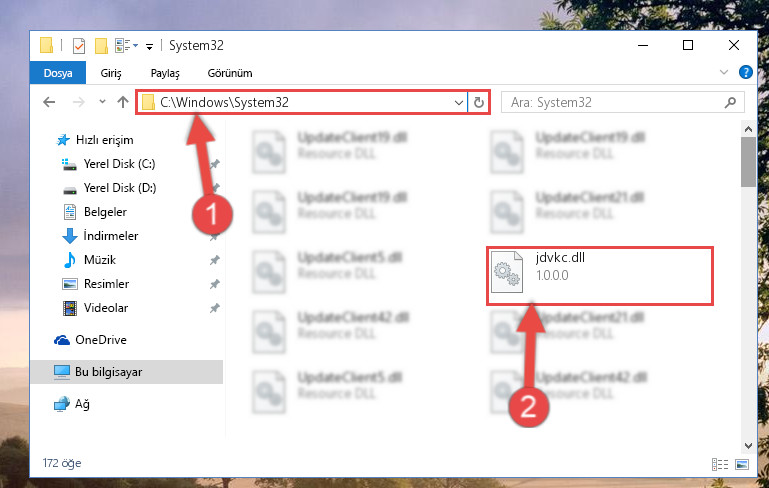This screenshot has width=769, height=488.
Task: Open the Görünüm tab
Action: click(230, 73)
